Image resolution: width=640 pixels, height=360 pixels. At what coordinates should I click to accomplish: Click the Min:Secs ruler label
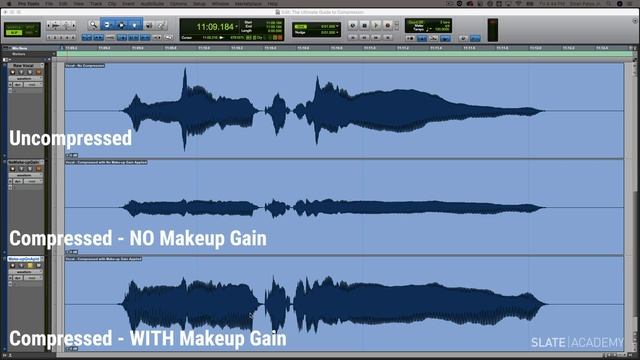click(19, 49)
